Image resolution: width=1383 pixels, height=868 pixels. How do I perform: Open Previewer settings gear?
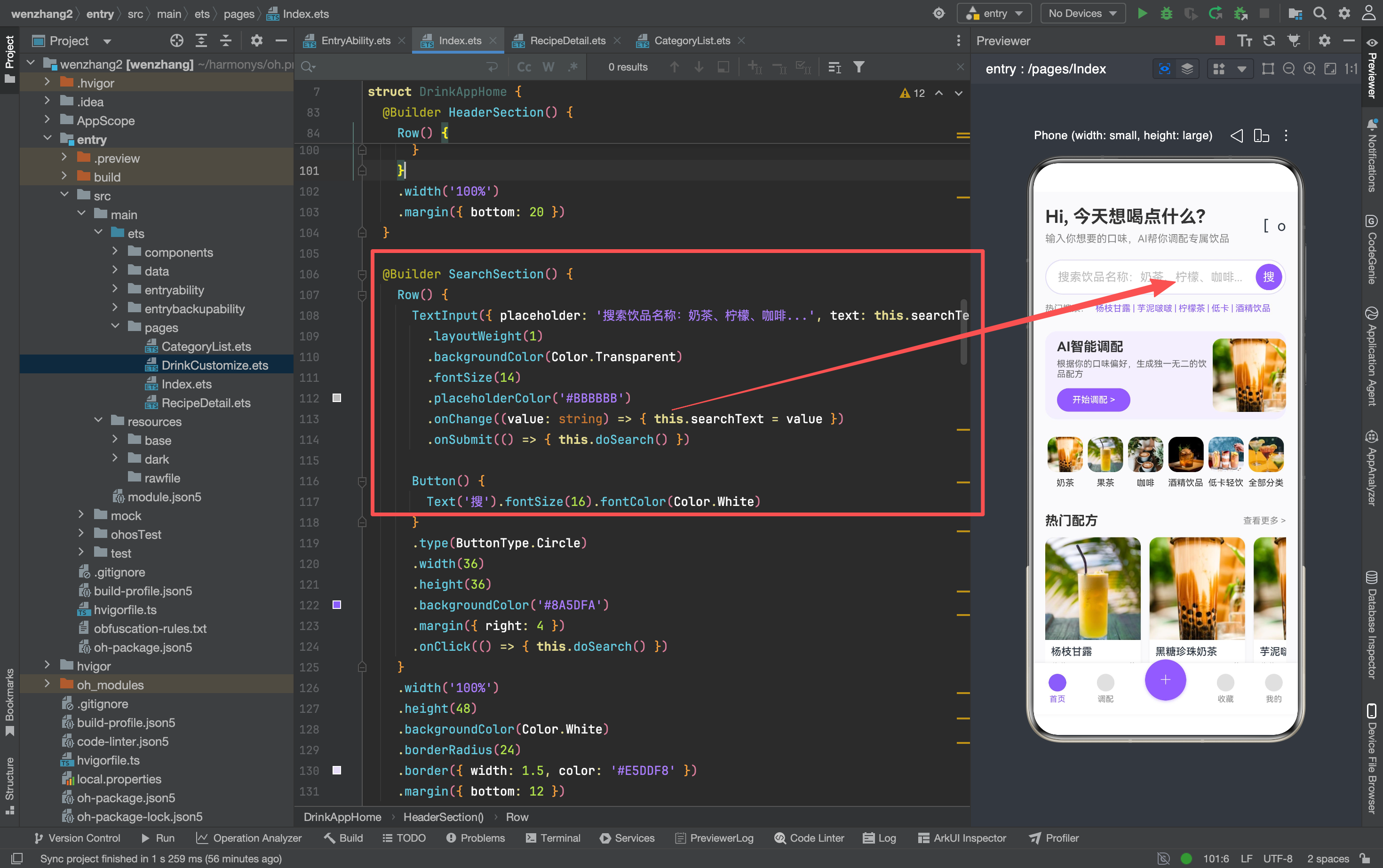pos(1324,40)
